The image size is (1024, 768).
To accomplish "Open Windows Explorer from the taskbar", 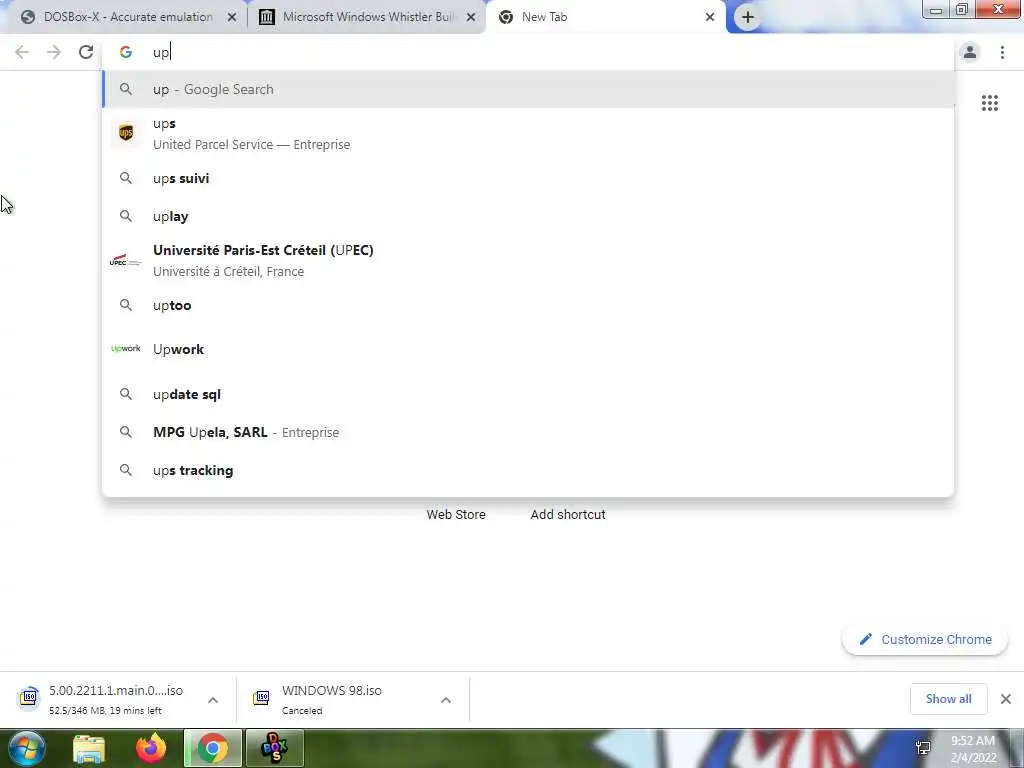I will [x=89, y=748].
